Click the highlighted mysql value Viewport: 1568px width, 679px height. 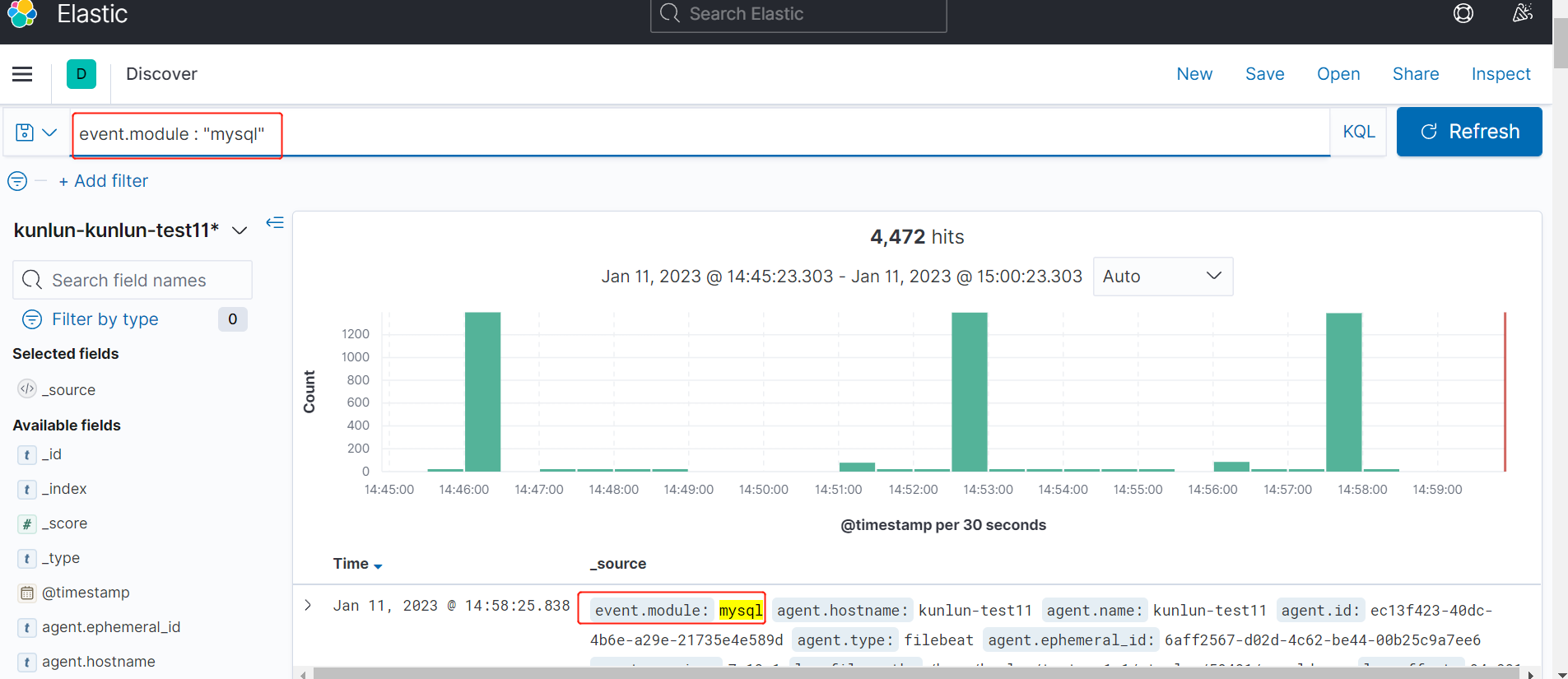741,610
